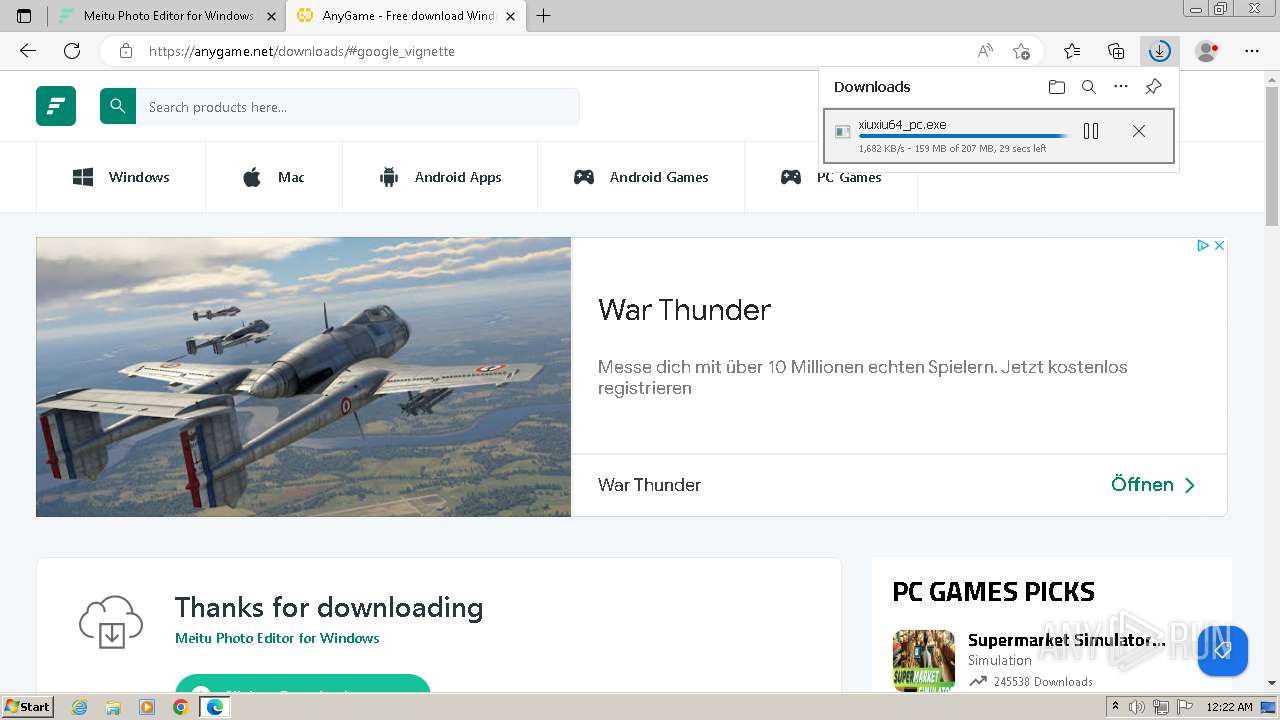
Task: Toggle Downloads toolbar button
Action: (1160, 51)
